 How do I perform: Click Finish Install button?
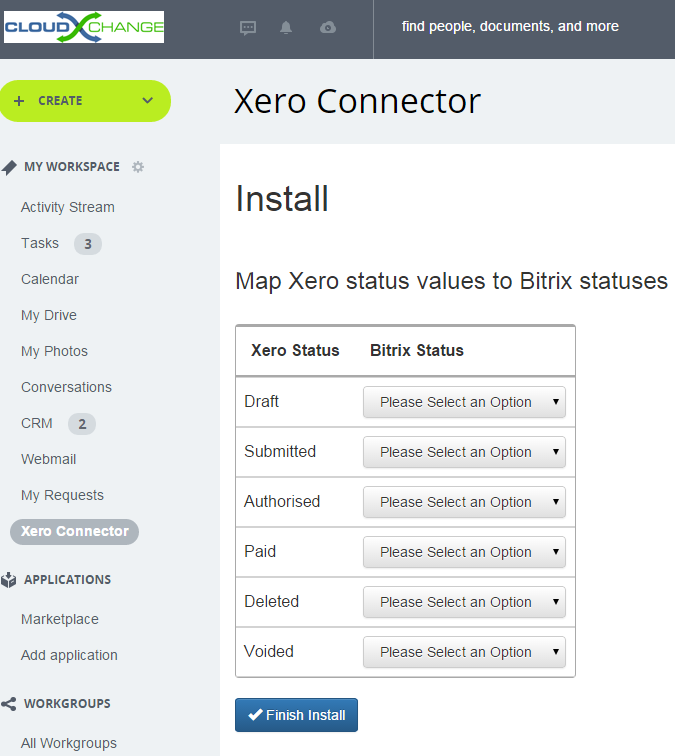[297, 715]
